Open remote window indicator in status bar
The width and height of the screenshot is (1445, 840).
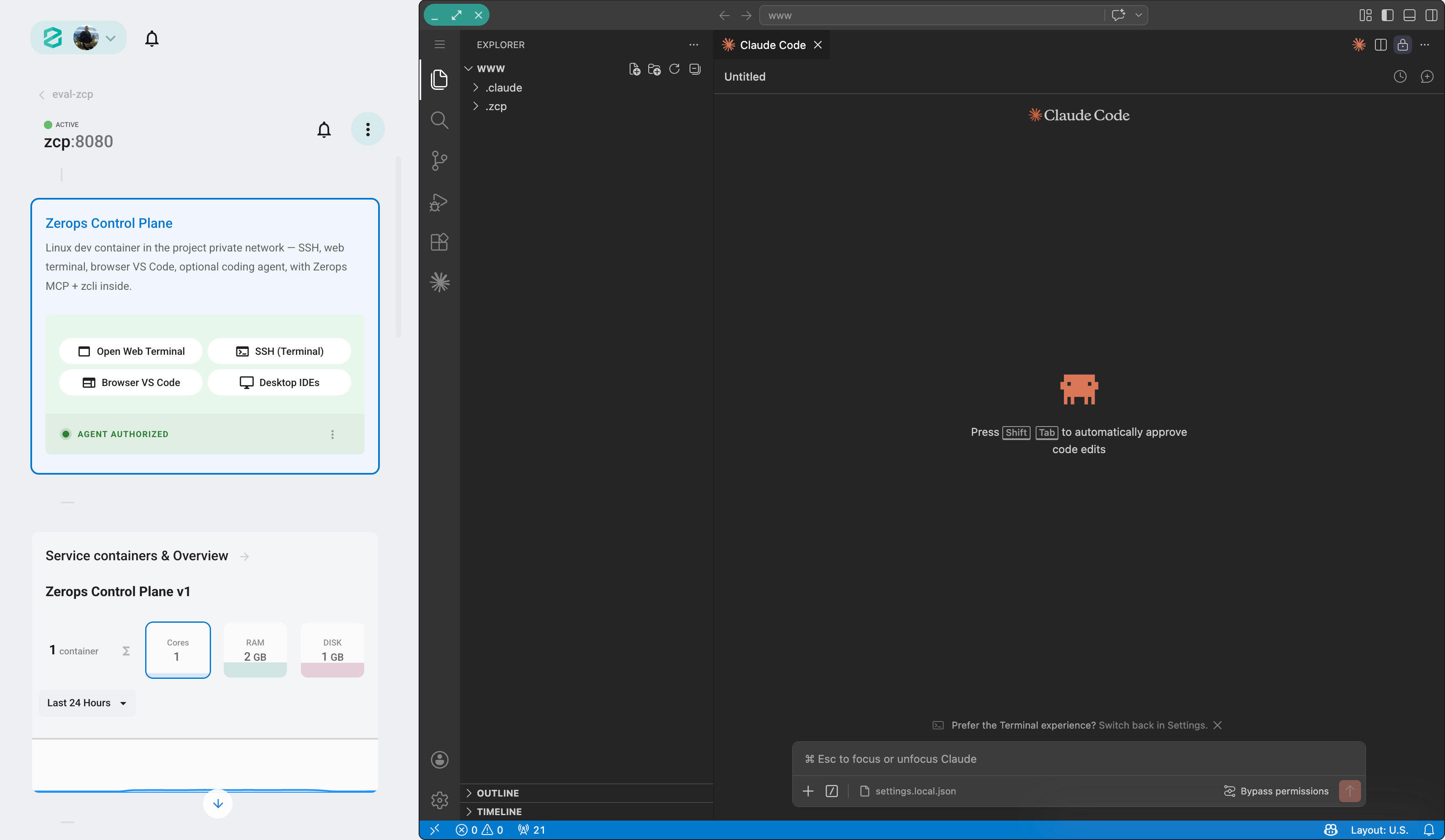pos(435,830)
